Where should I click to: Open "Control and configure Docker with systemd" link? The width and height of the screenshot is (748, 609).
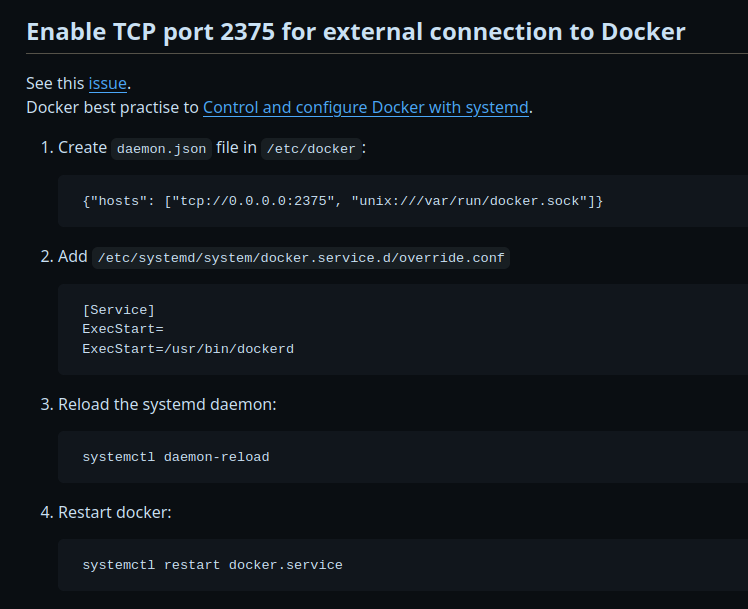[366, 107]
